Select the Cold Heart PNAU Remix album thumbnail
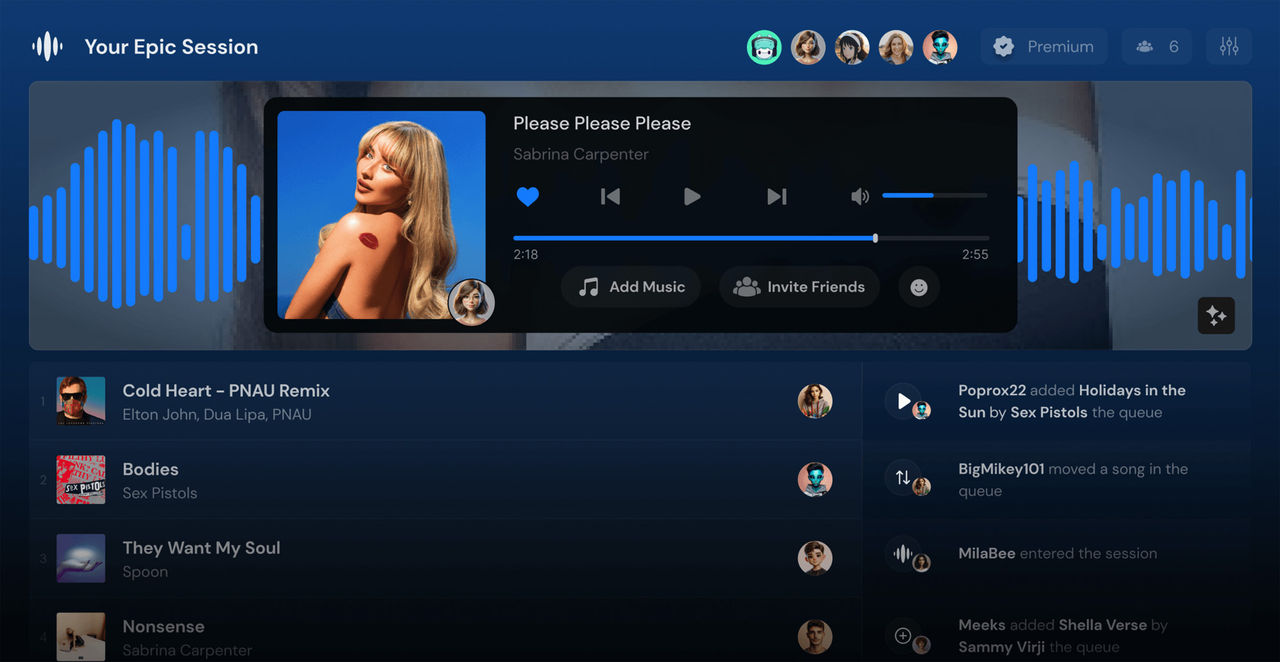The image size is (1280, 662). coord(80,400)
